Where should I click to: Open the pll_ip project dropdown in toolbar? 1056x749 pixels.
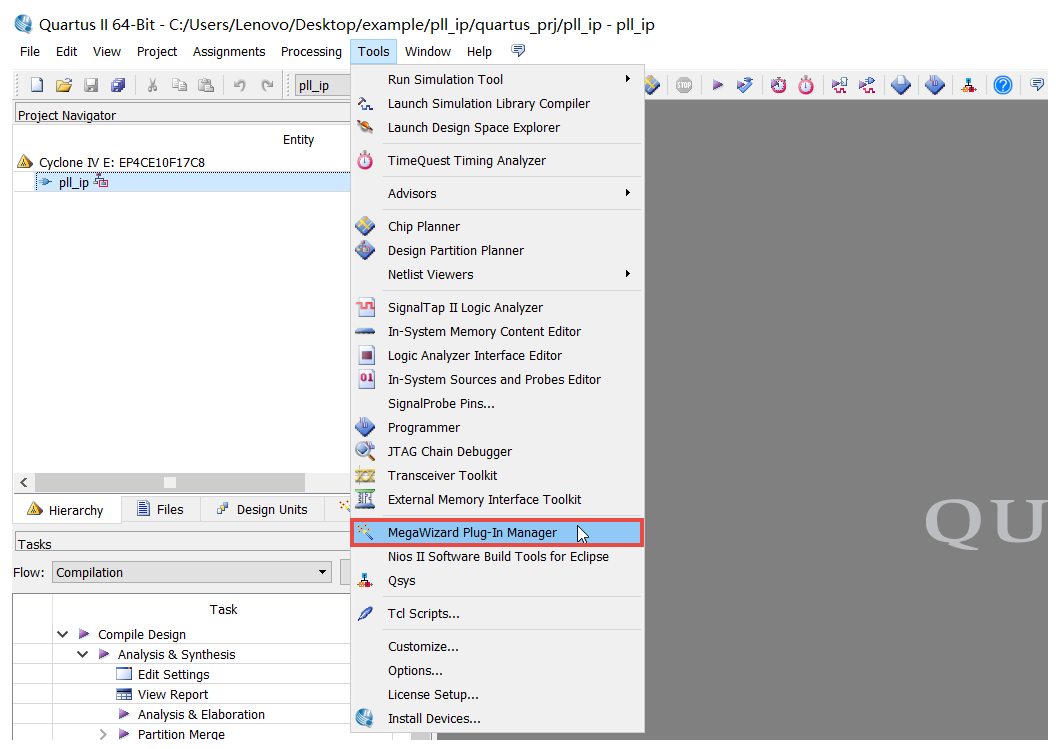pyautogui.click(x=323, y=86)
